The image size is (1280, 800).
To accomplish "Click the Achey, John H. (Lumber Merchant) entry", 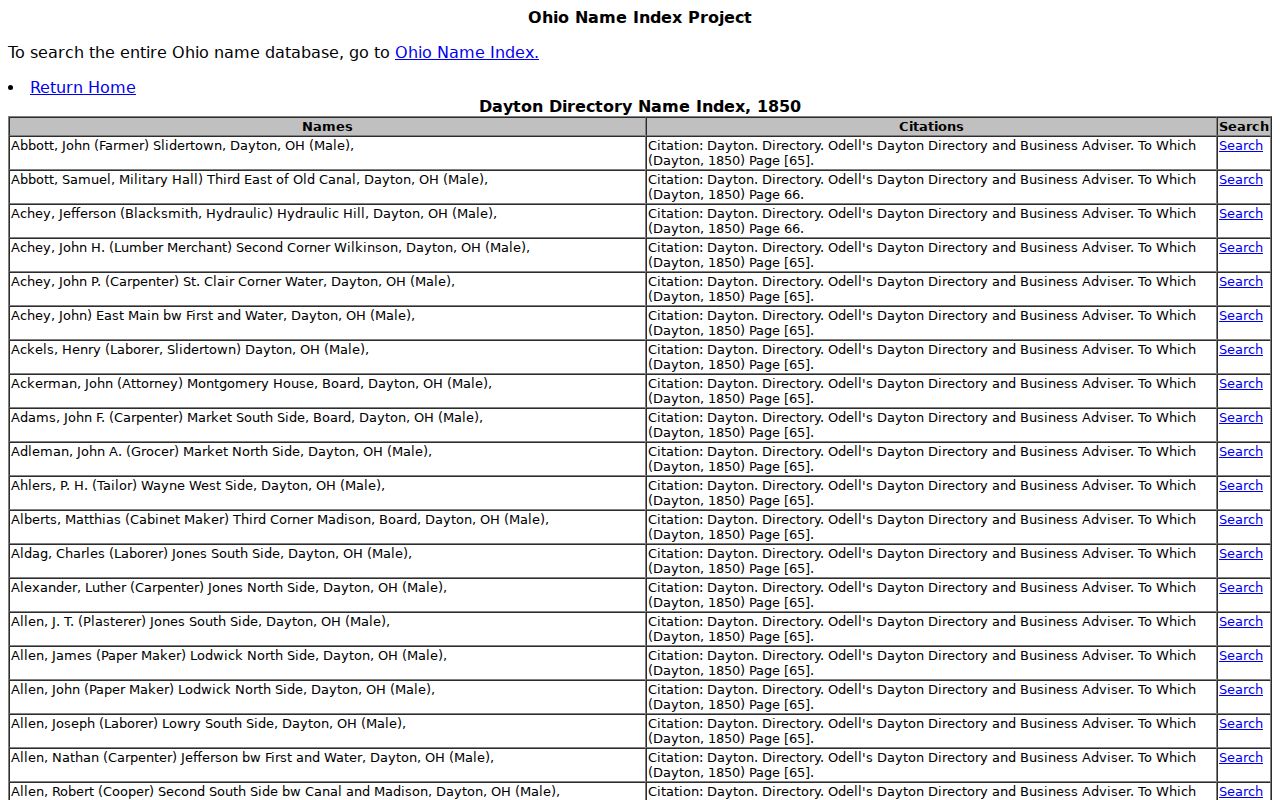I will (327, 255).
